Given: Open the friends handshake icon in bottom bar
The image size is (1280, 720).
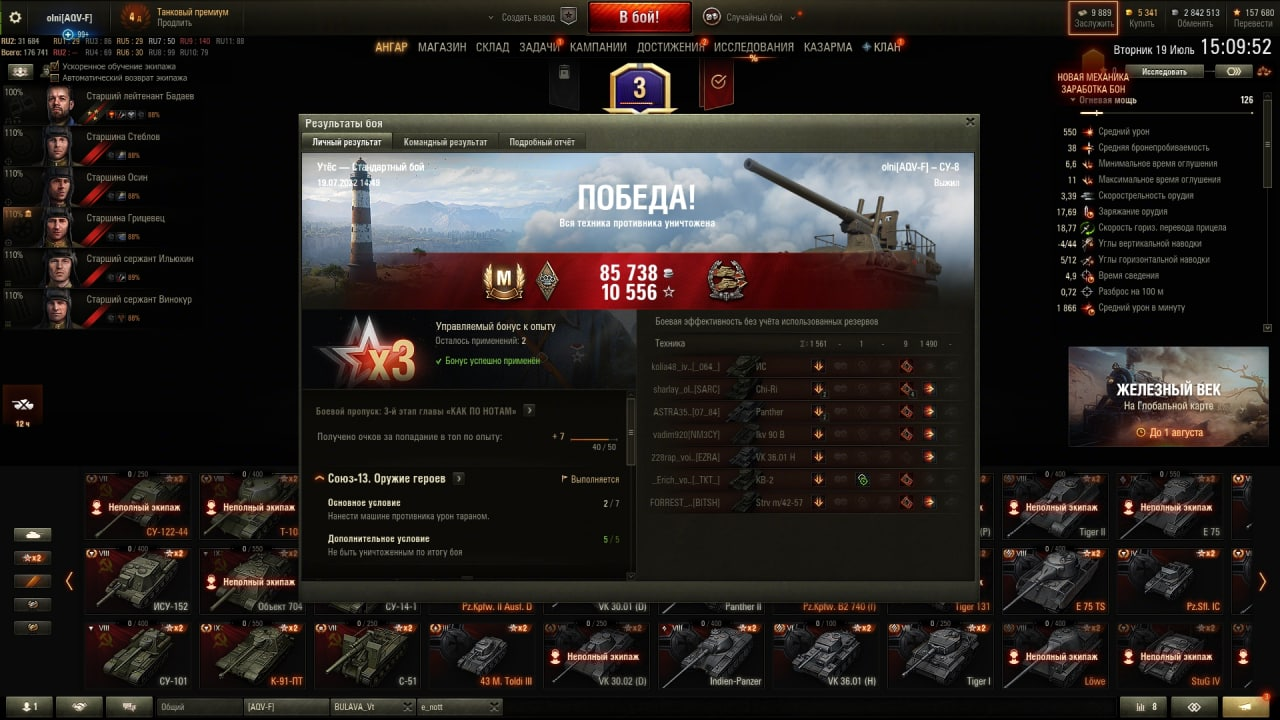Looking at the screenshot, I should coord(79,706).
